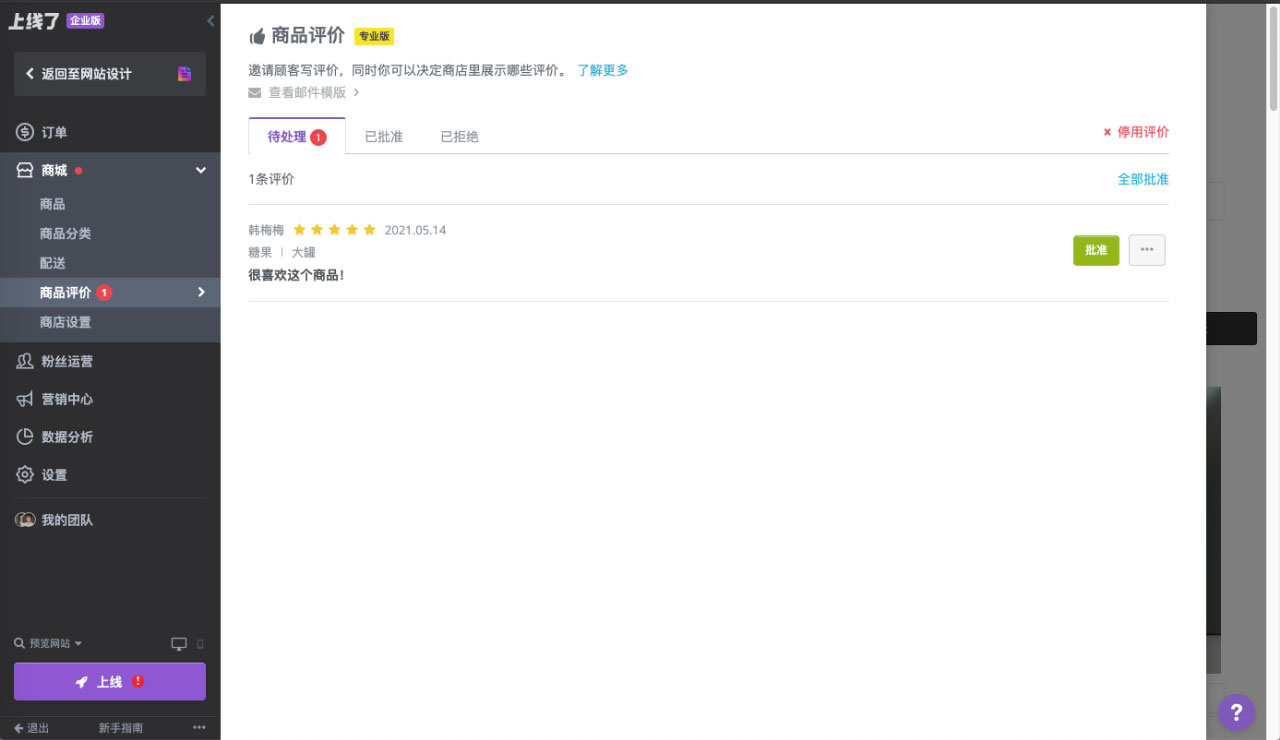Screen dimensions: 1280x740
Task: Collapse the 商城 sidebar submenu
Action: pyautogui.click(x=199, y=169)
